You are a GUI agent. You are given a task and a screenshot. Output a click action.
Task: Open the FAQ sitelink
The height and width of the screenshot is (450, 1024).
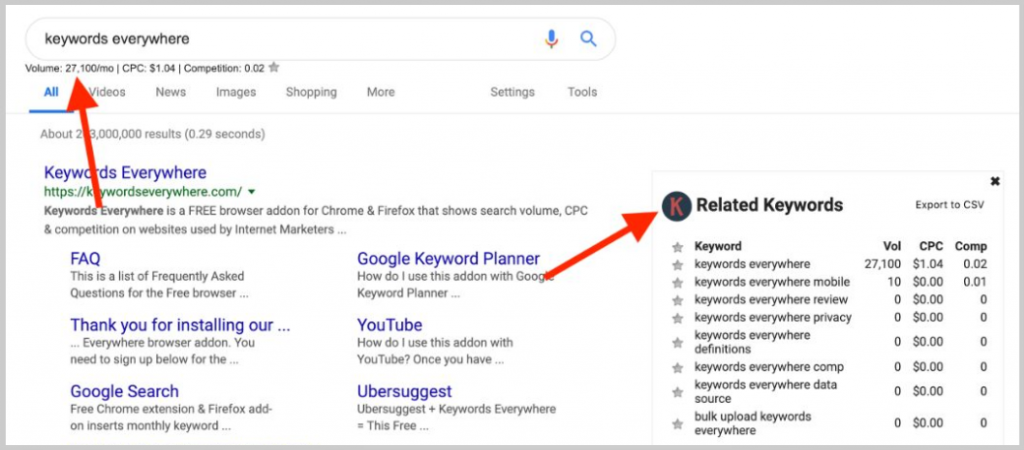pyautogui.click(x=85, y=259)
